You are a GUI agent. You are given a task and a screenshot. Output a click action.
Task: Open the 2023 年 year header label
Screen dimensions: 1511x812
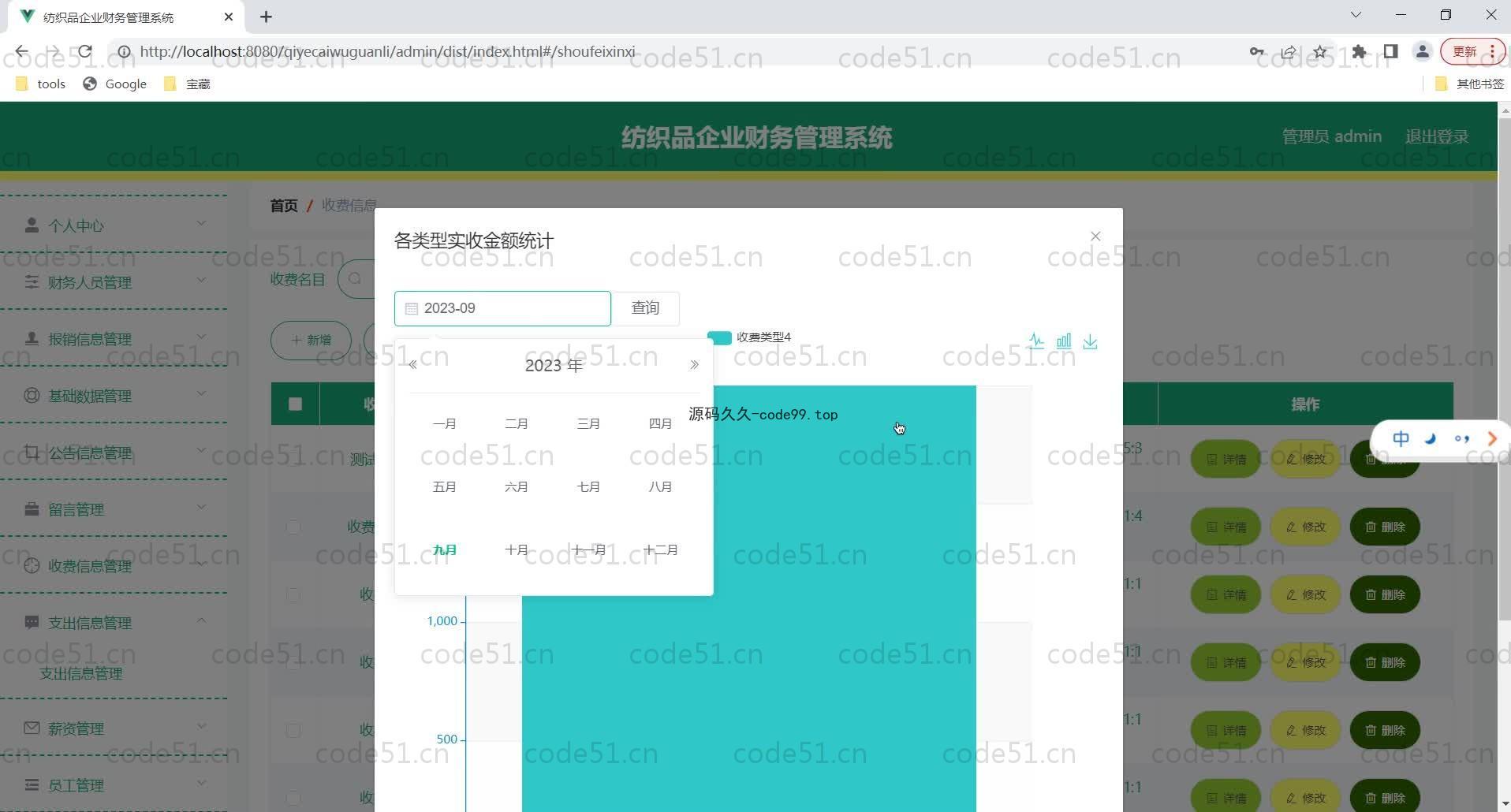[554, 365]
